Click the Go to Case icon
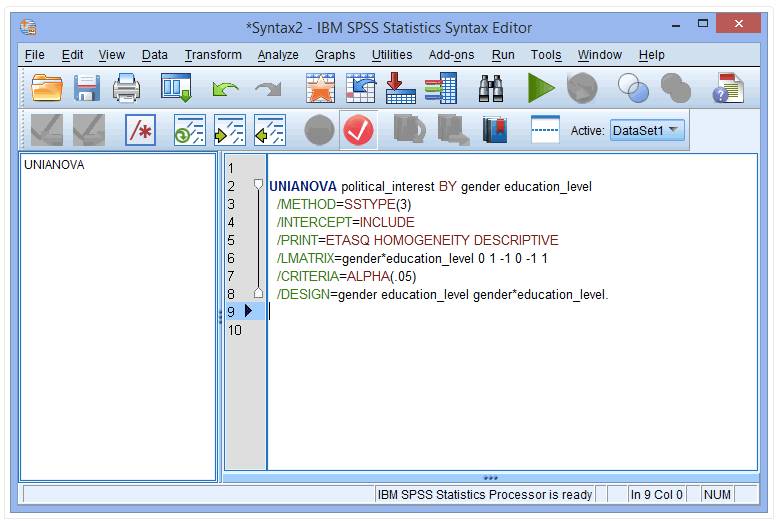Viewport: 776px width, 521px height. (x=360, y=88)
